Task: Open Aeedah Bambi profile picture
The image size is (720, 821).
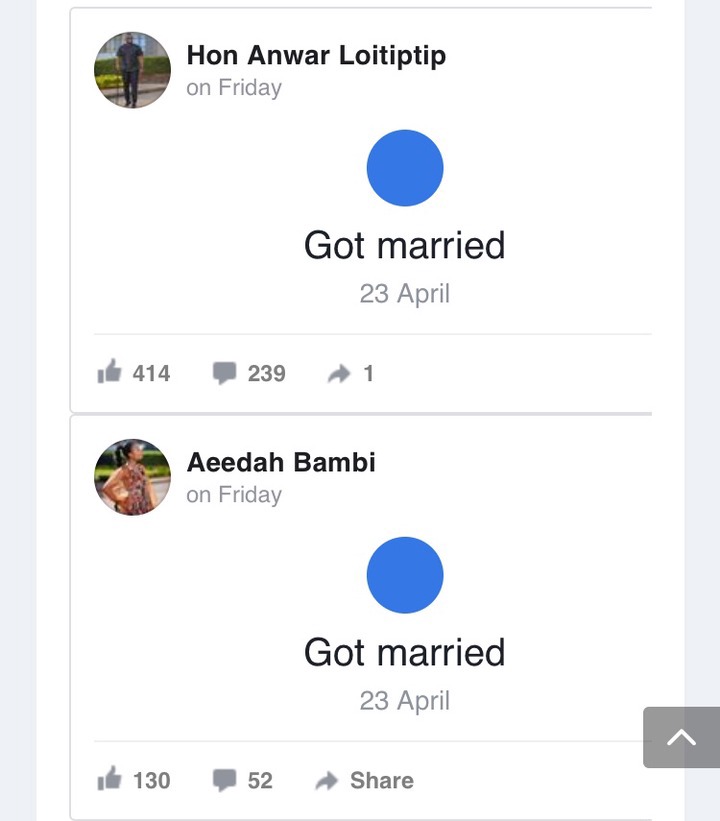Action: [132, 477]
